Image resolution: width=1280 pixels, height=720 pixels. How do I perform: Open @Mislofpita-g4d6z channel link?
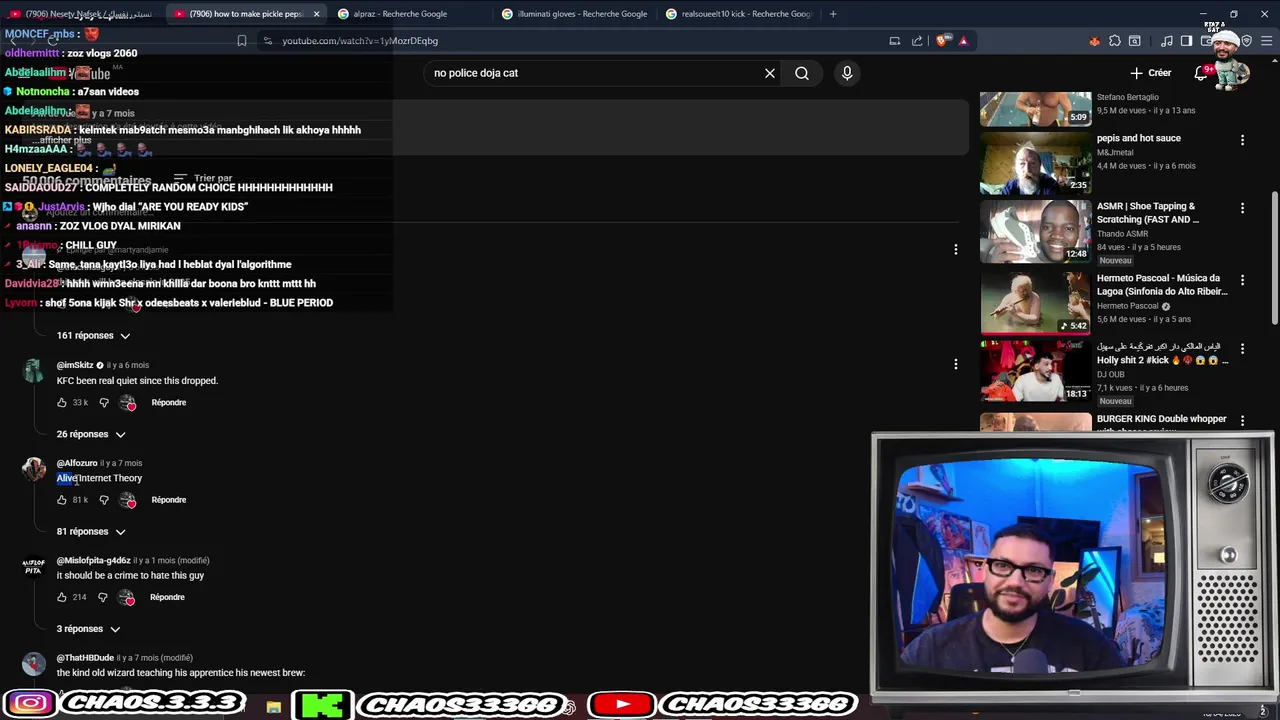[93, 560]
